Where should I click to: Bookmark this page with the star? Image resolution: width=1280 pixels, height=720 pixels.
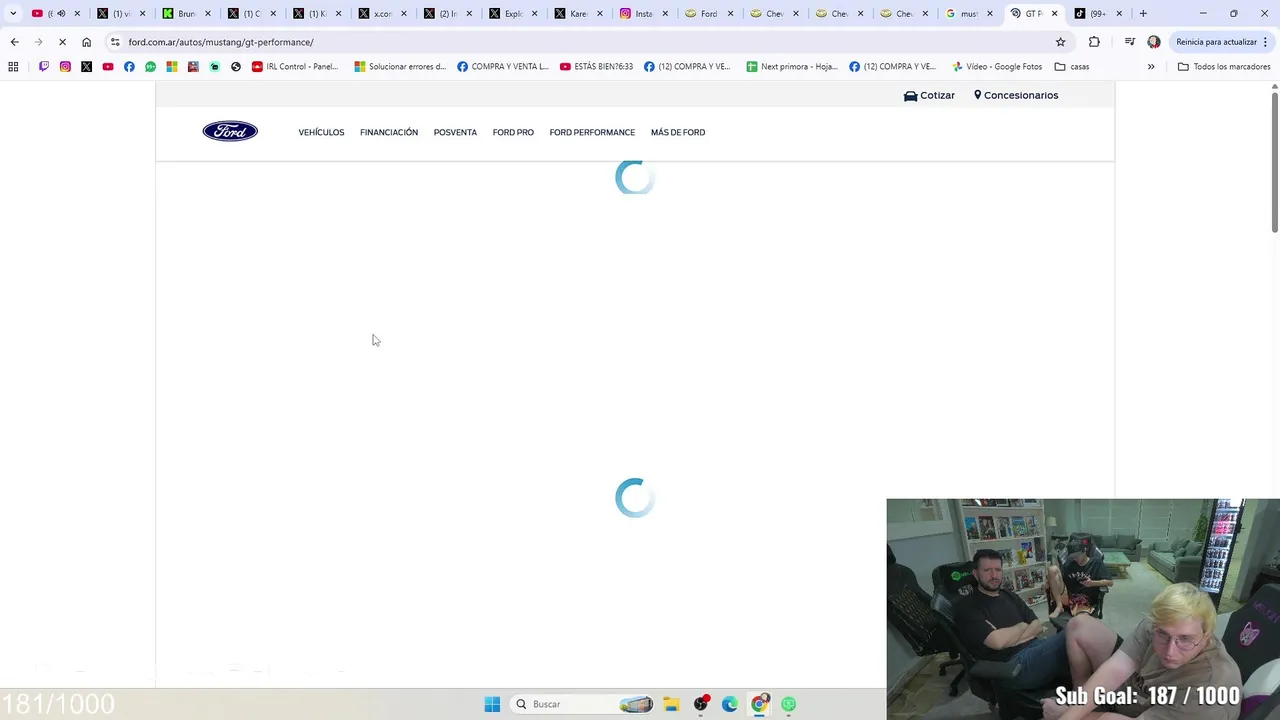click(x=1060, y=42)
